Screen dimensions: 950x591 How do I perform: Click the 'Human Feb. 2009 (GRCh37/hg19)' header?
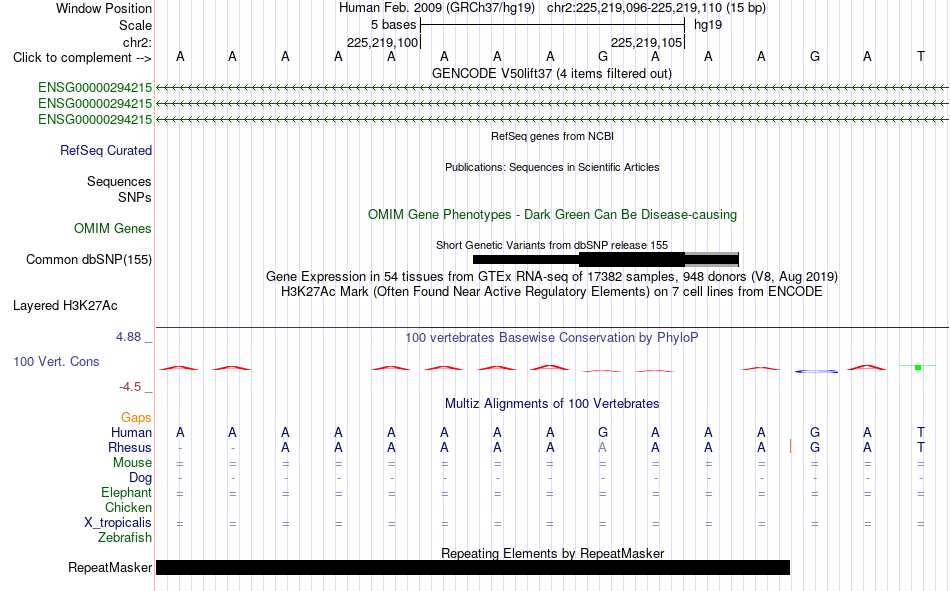[x=437, y=8]
